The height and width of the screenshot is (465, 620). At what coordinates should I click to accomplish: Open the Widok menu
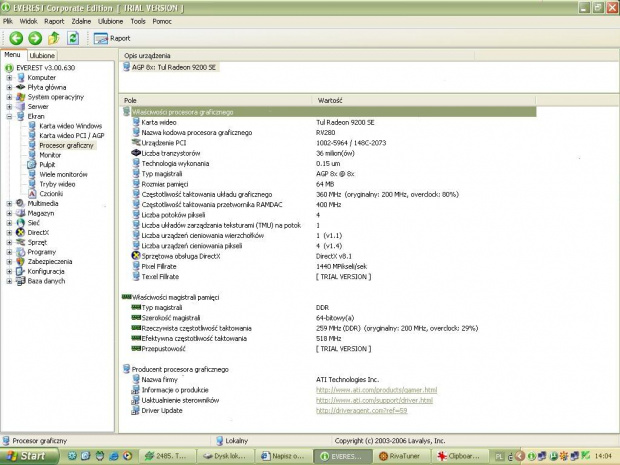coord(28,21)
